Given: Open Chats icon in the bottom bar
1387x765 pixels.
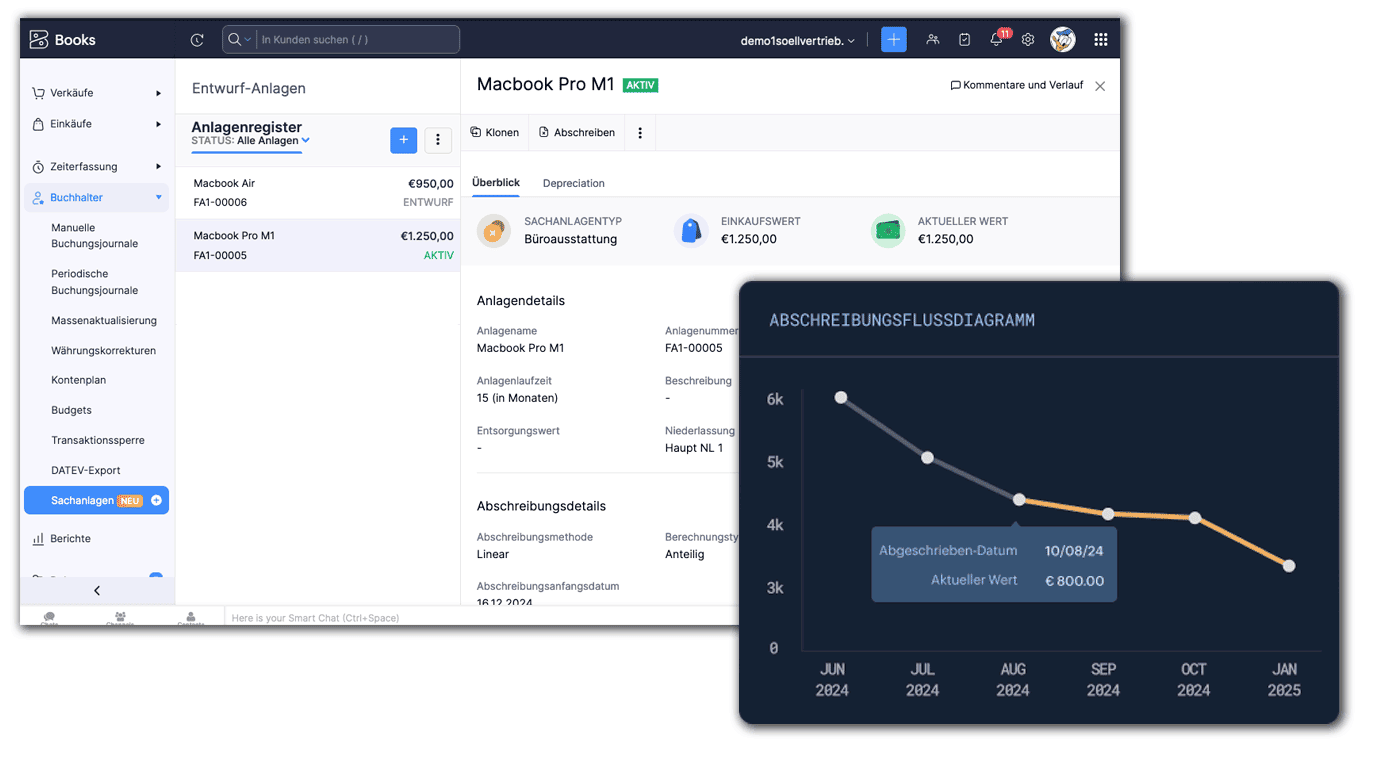Looking at the screenshot, I should point(49,618).
